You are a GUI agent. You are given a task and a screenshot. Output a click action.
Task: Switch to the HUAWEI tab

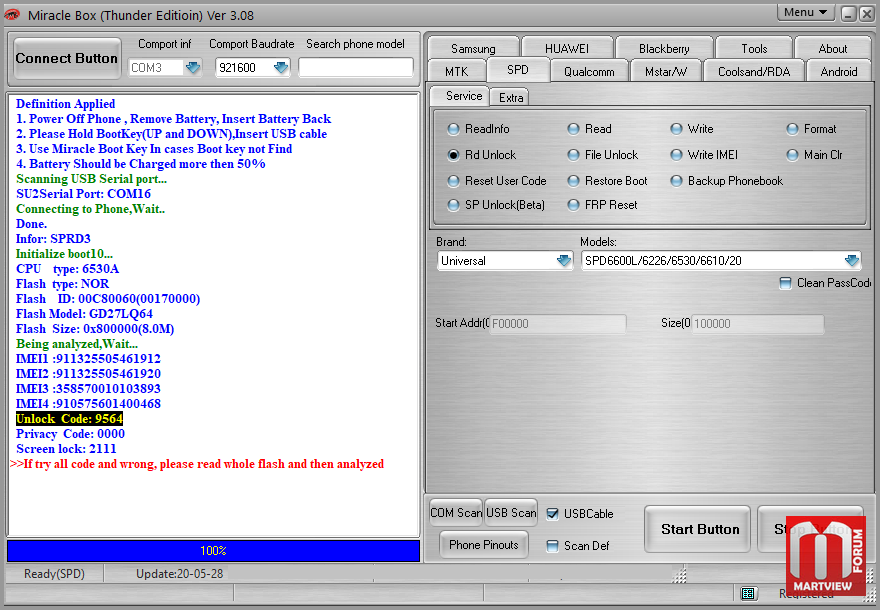coord(567,49)
